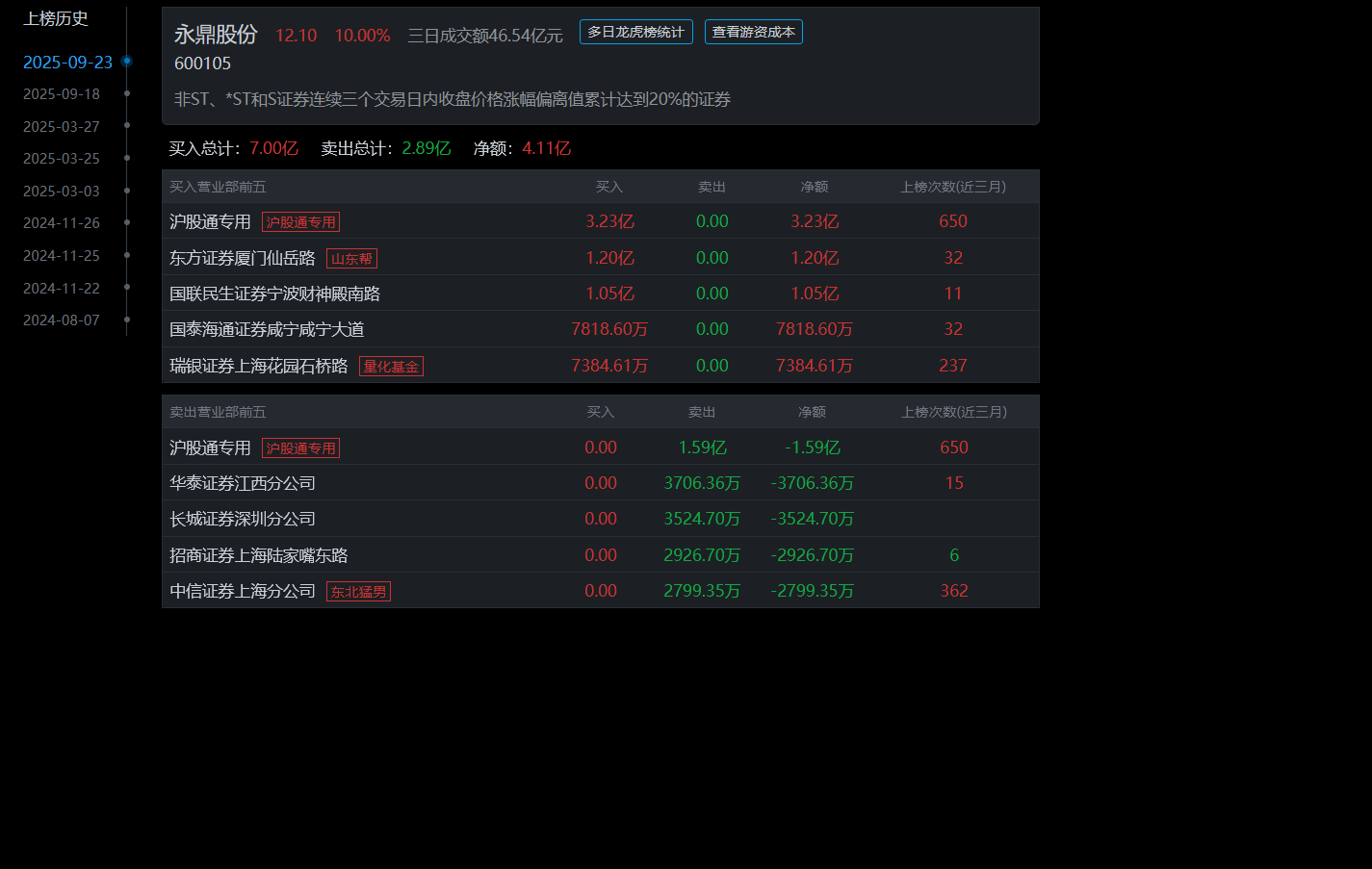Click net value -2926.70万
Screen dimensions: 1372x869
tap(813, 555)
